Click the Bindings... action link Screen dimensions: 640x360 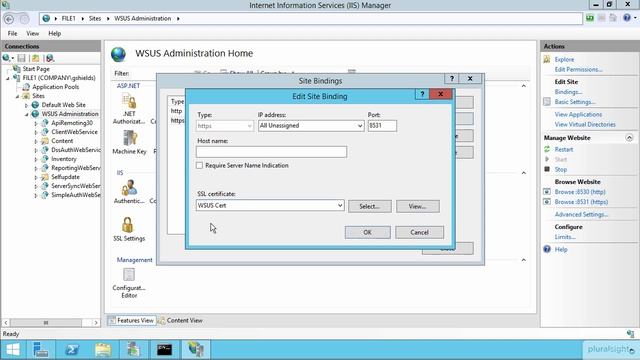point(568,92)
